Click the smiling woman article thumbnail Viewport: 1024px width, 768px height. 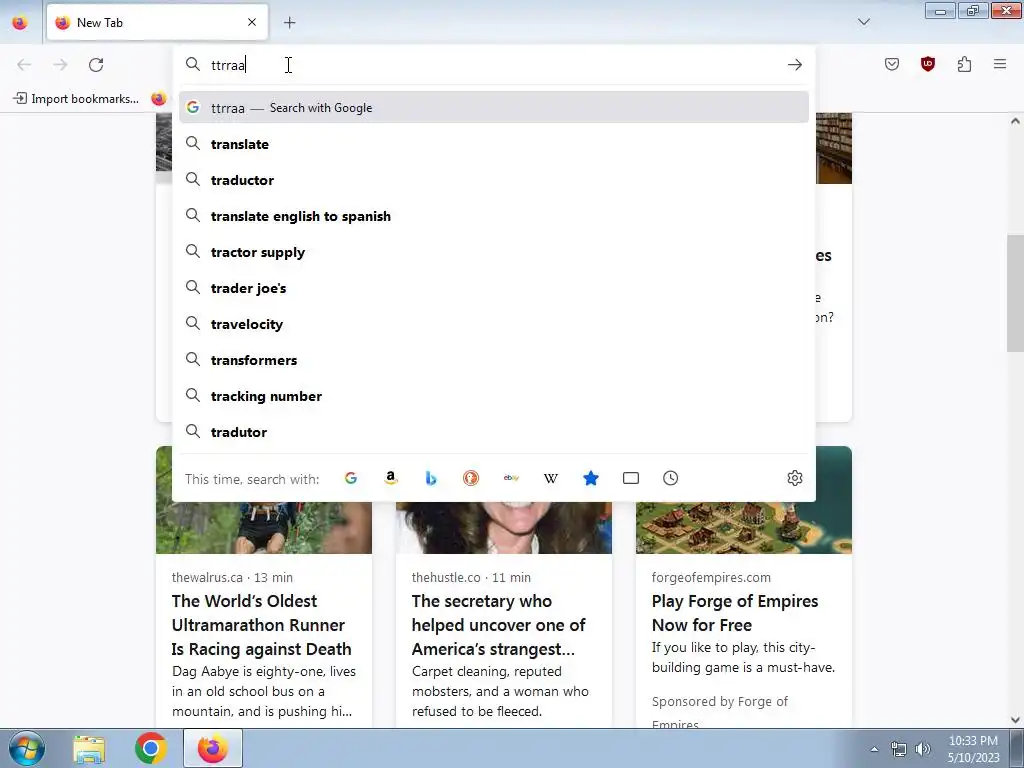pyautogui.click(x=504, y=528)
